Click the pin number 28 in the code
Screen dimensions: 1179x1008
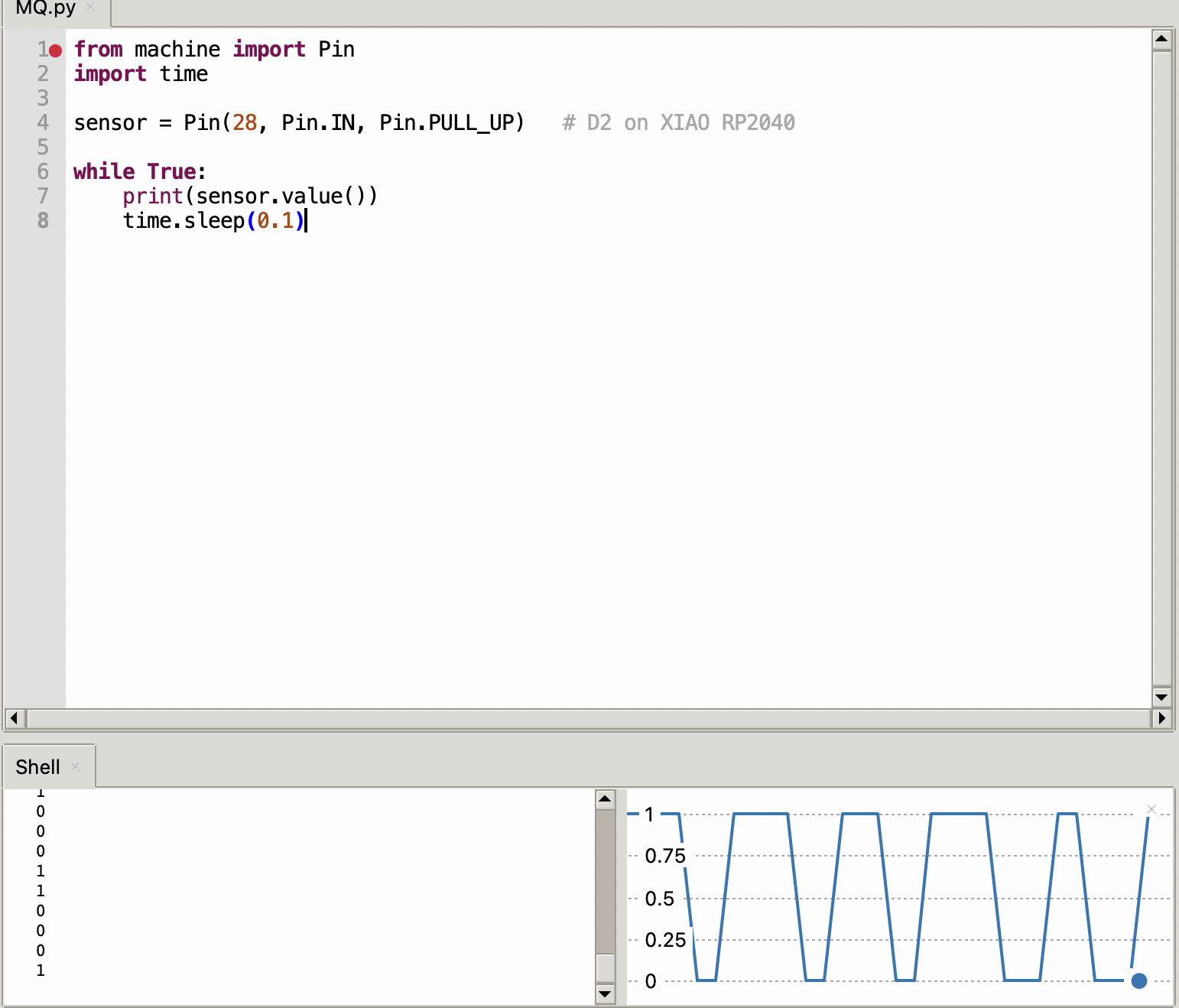[245, 123]
